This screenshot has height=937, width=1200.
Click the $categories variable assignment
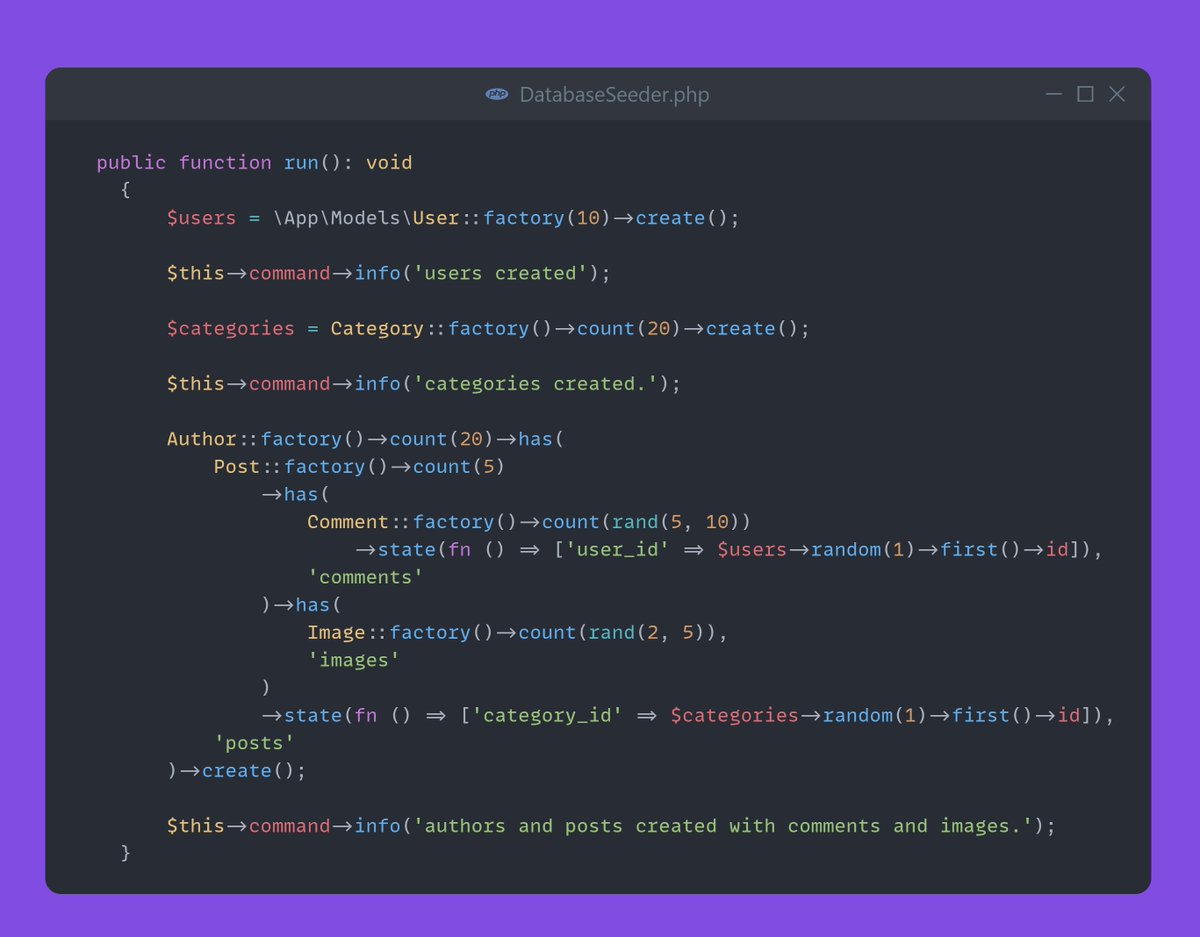(x=231, y=328)
